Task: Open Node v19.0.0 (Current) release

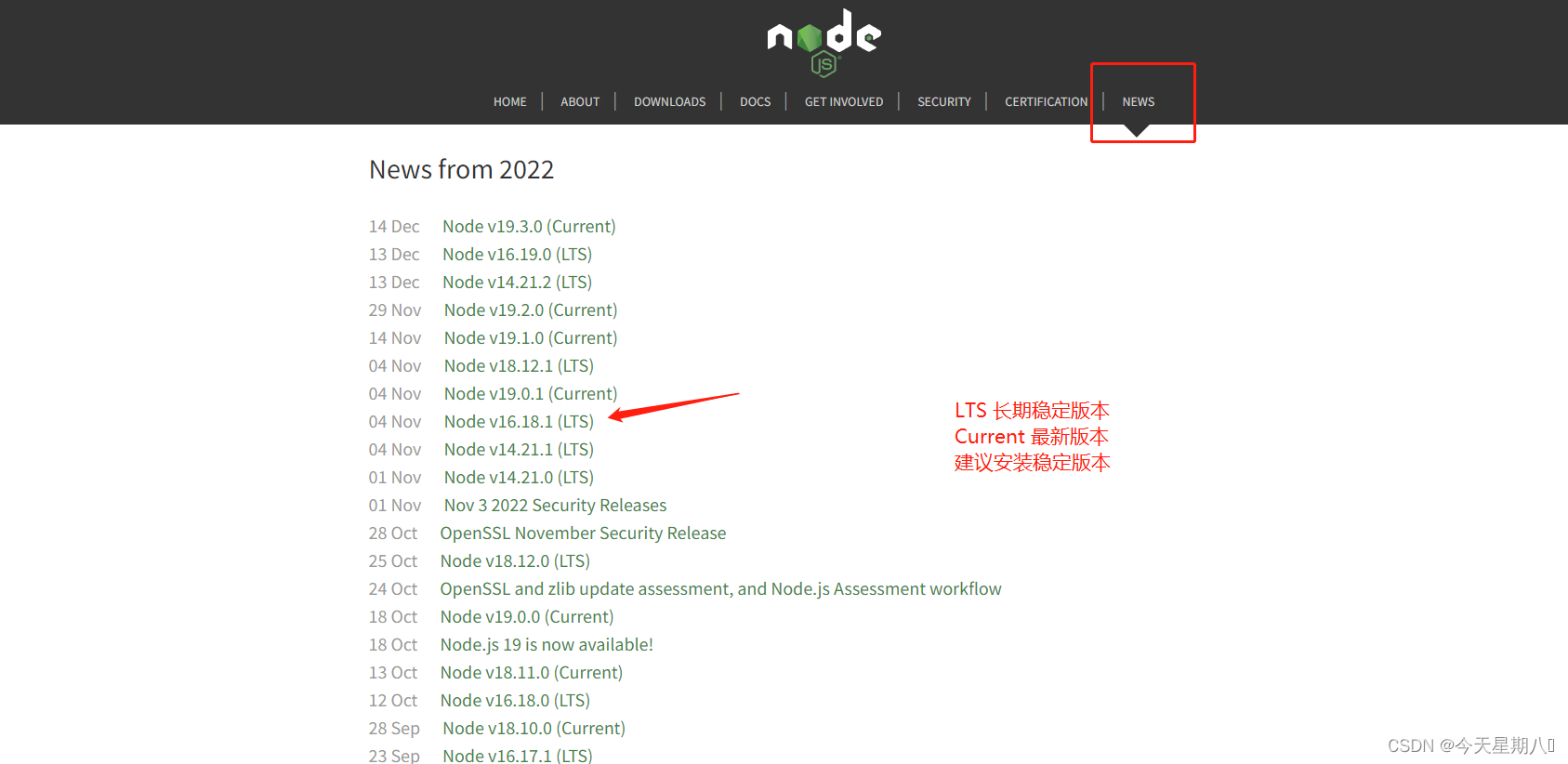Action: [527, 617]
